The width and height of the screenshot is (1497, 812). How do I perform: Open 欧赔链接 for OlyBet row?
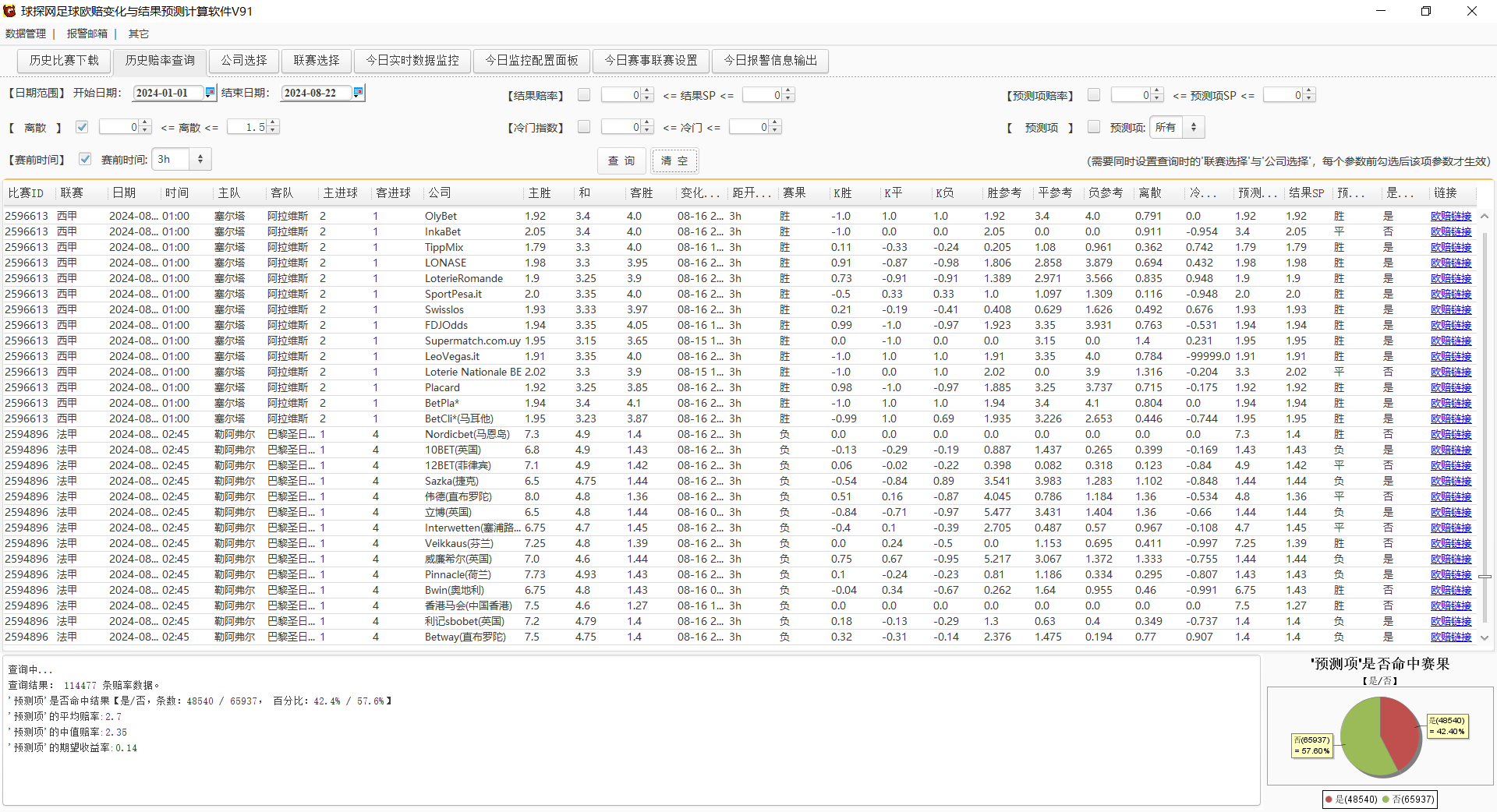coord(1451,216)
